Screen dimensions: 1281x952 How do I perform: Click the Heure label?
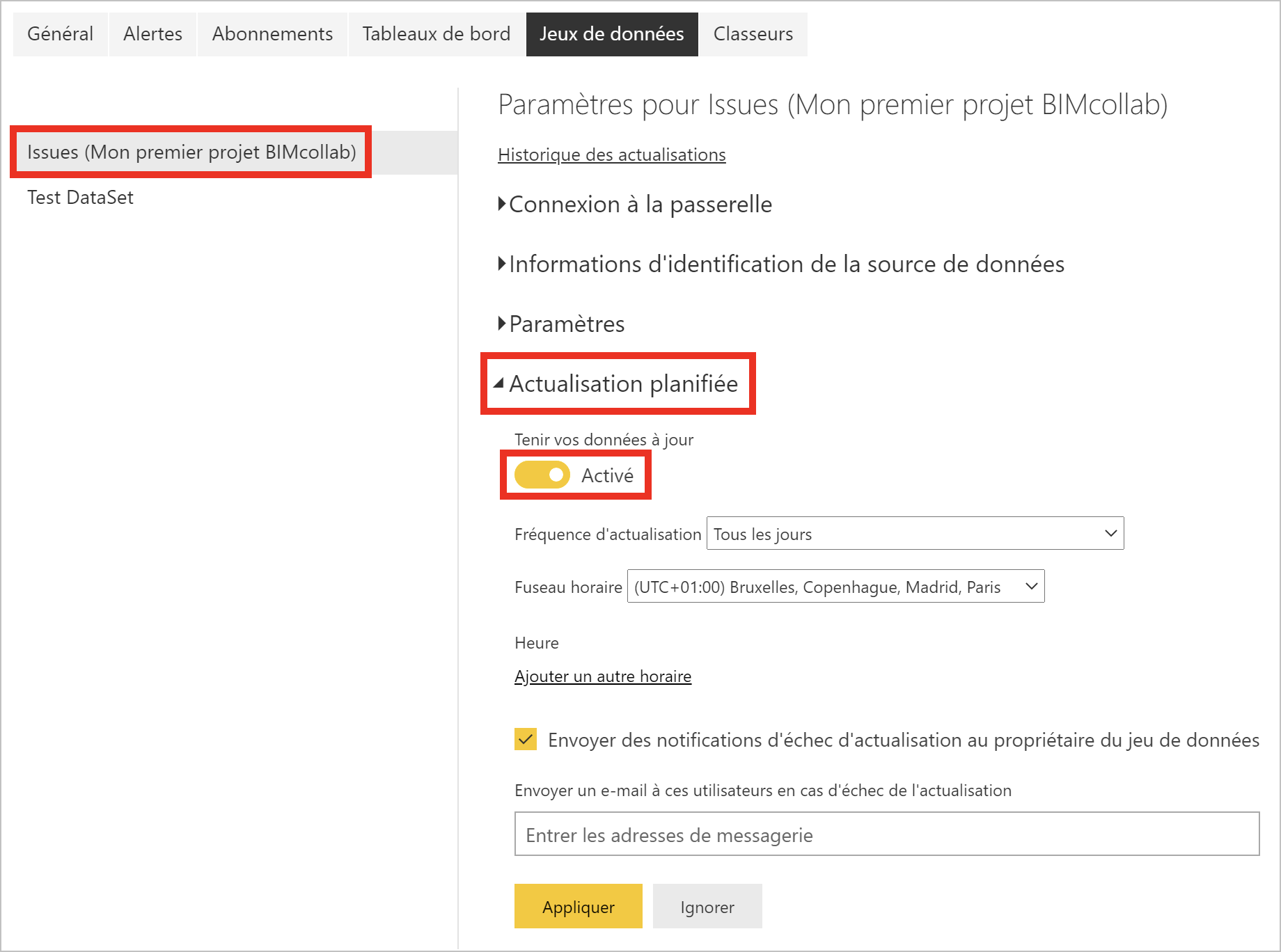[x=537, y=643]
